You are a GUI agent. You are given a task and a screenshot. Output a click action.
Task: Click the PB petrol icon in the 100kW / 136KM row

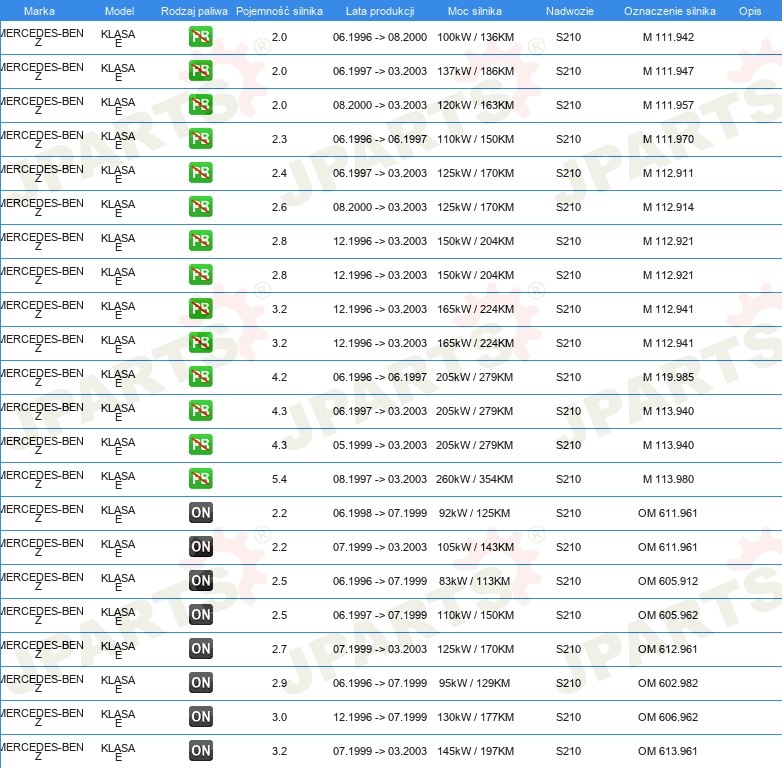201,38
